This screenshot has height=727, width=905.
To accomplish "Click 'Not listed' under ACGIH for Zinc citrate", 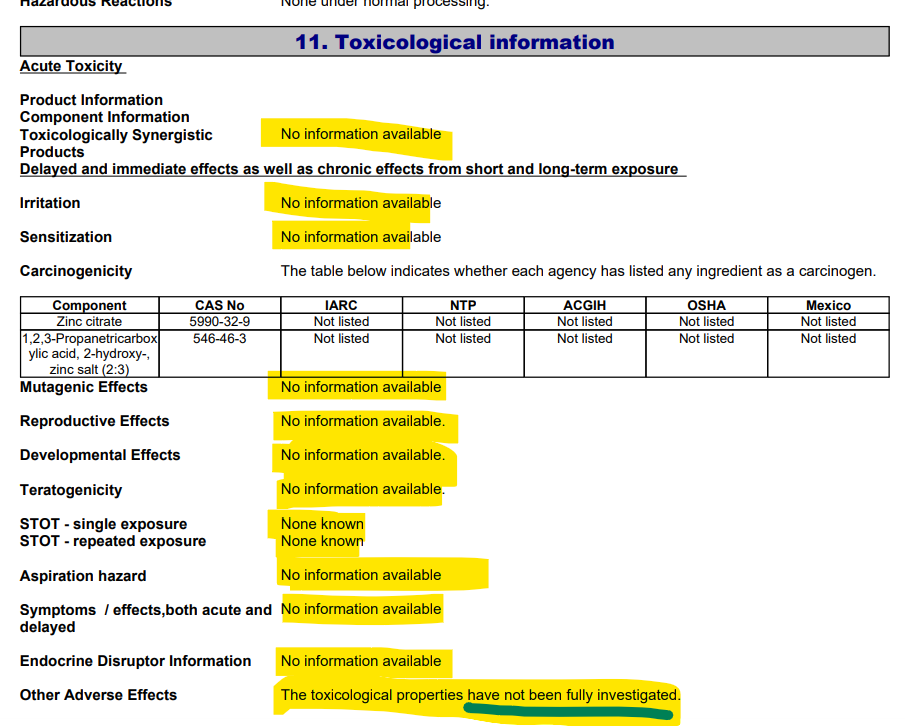I will pos(585,321).
